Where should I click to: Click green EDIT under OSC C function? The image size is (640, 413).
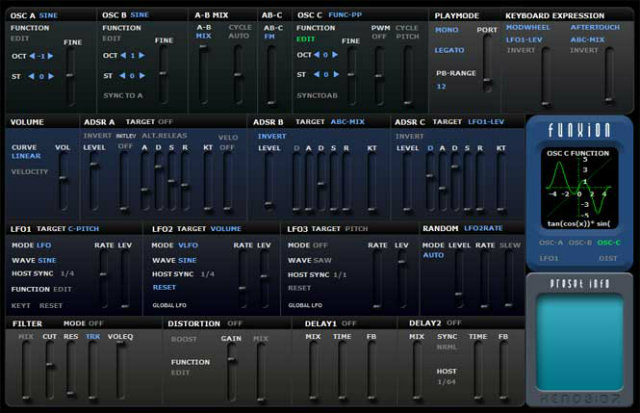pos(306,39)
